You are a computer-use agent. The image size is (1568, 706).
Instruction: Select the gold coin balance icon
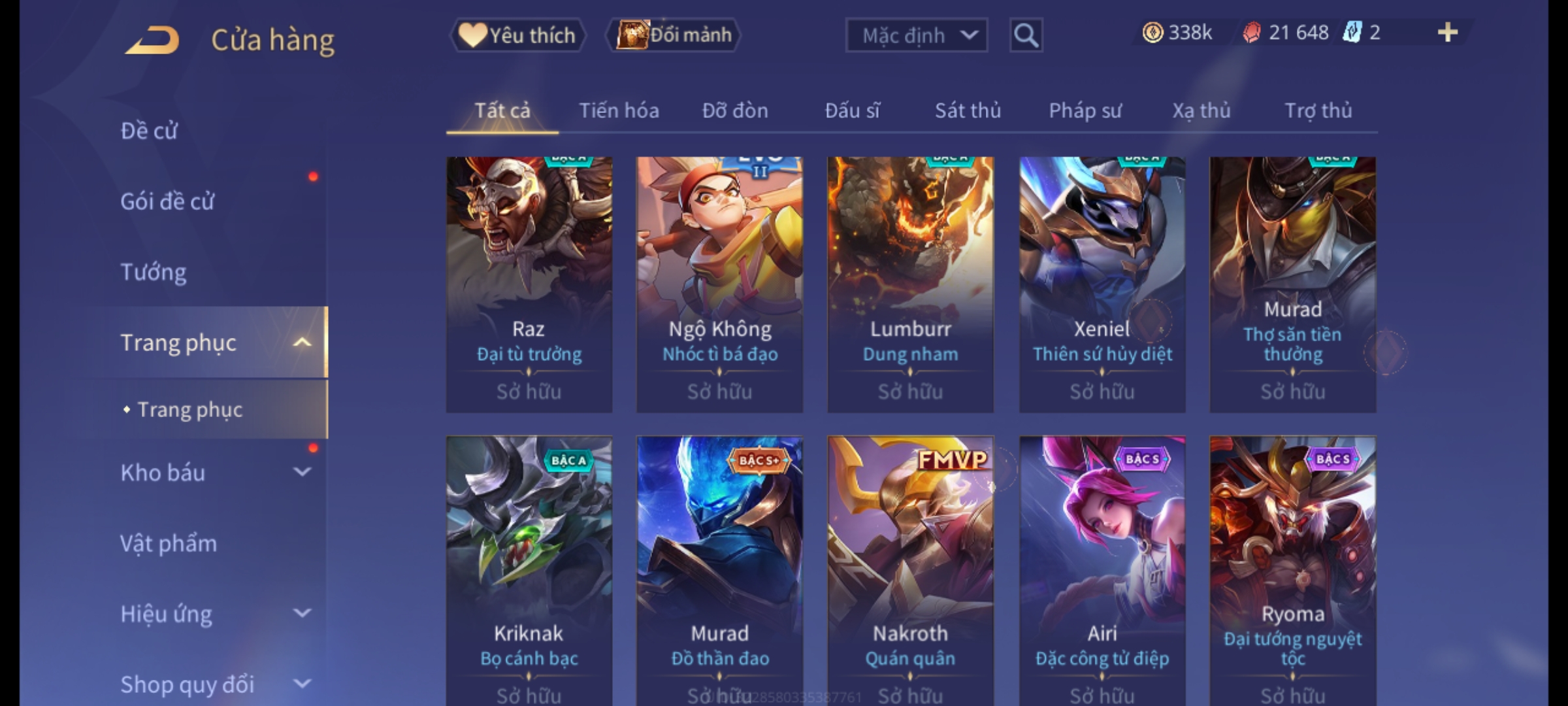click(1152, 33)
